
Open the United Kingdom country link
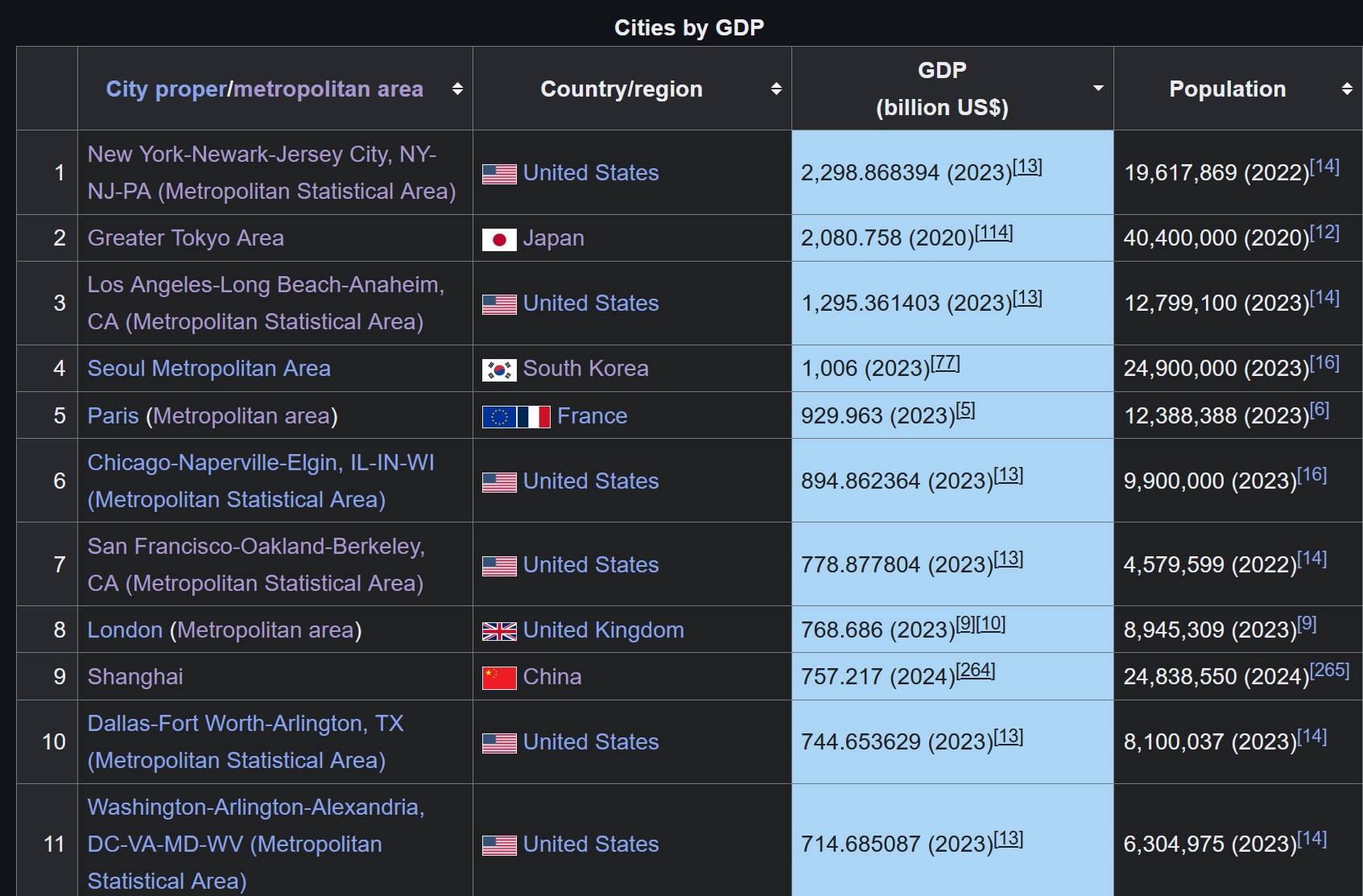coord(604,630)
